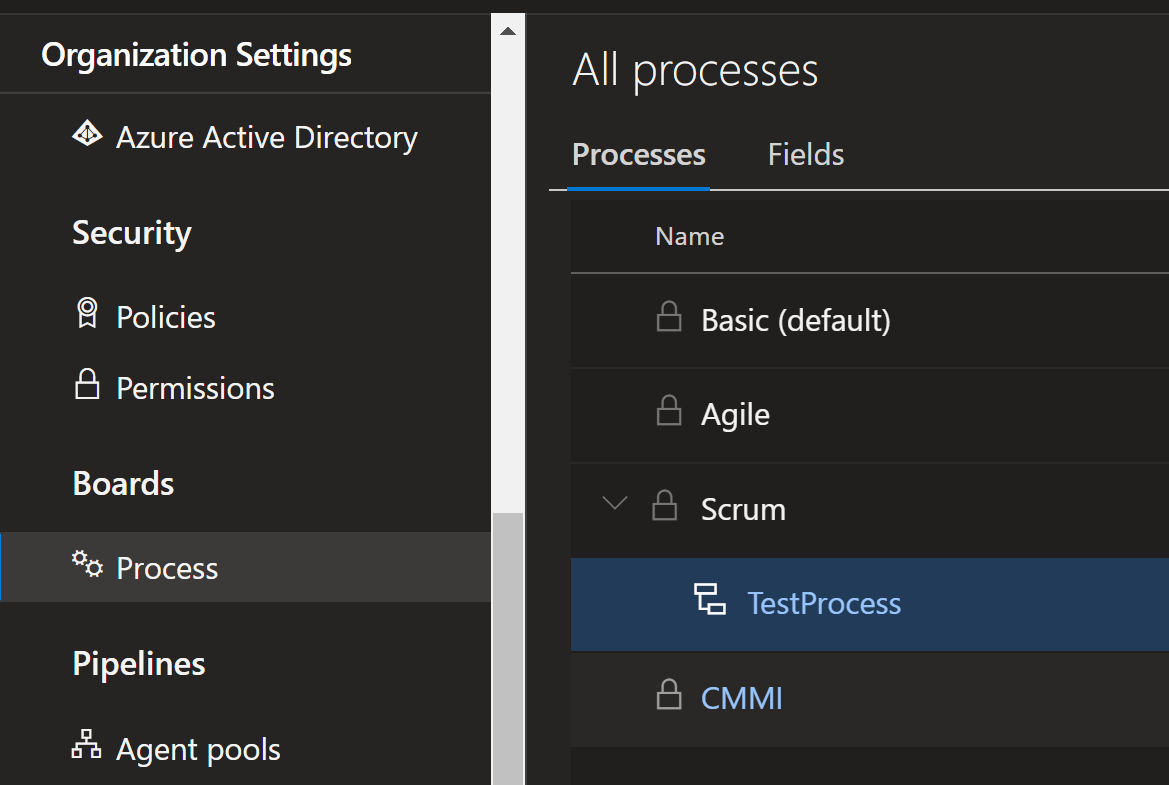1169x785 pixels.
Task: Switch to the Fields tab
Action: coord(805,154)
